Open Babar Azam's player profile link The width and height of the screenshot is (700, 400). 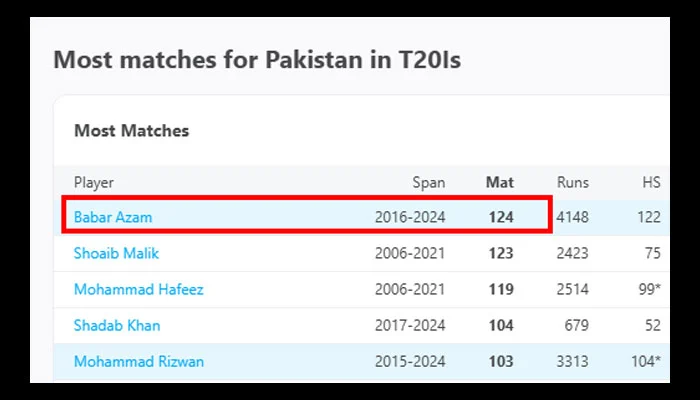click(x=113, y=217)
